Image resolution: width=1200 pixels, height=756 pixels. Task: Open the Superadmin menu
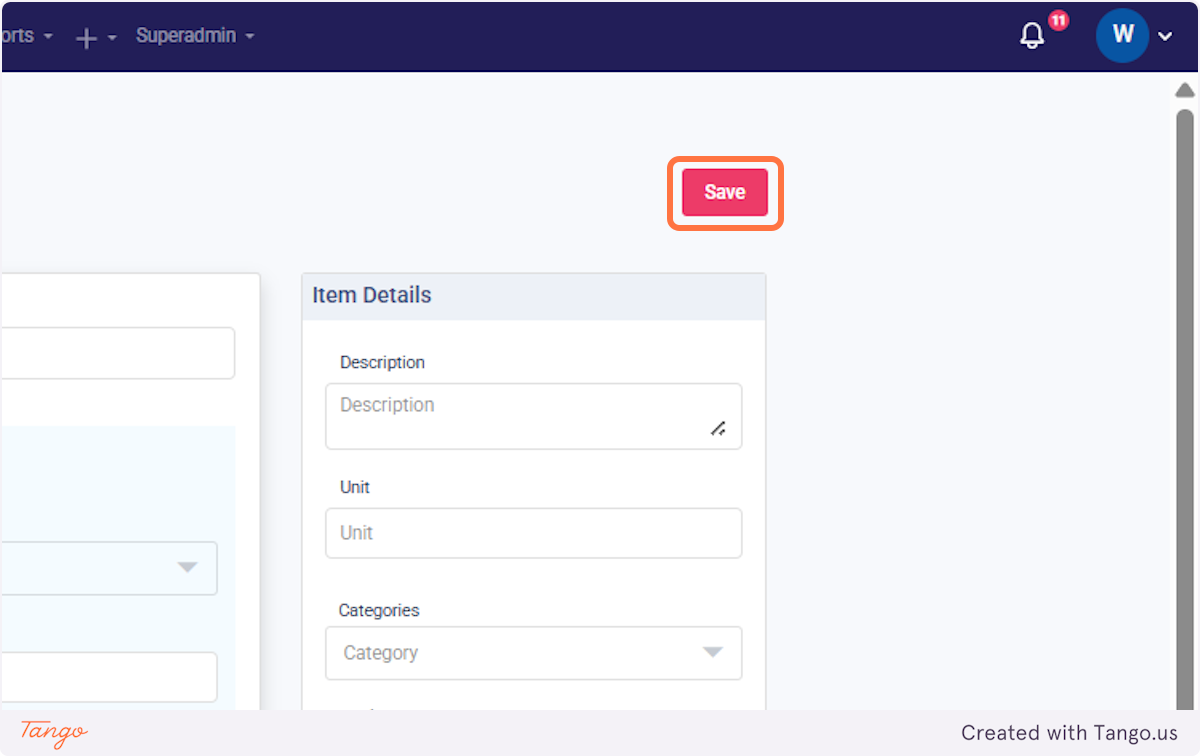tap(195, 36)
